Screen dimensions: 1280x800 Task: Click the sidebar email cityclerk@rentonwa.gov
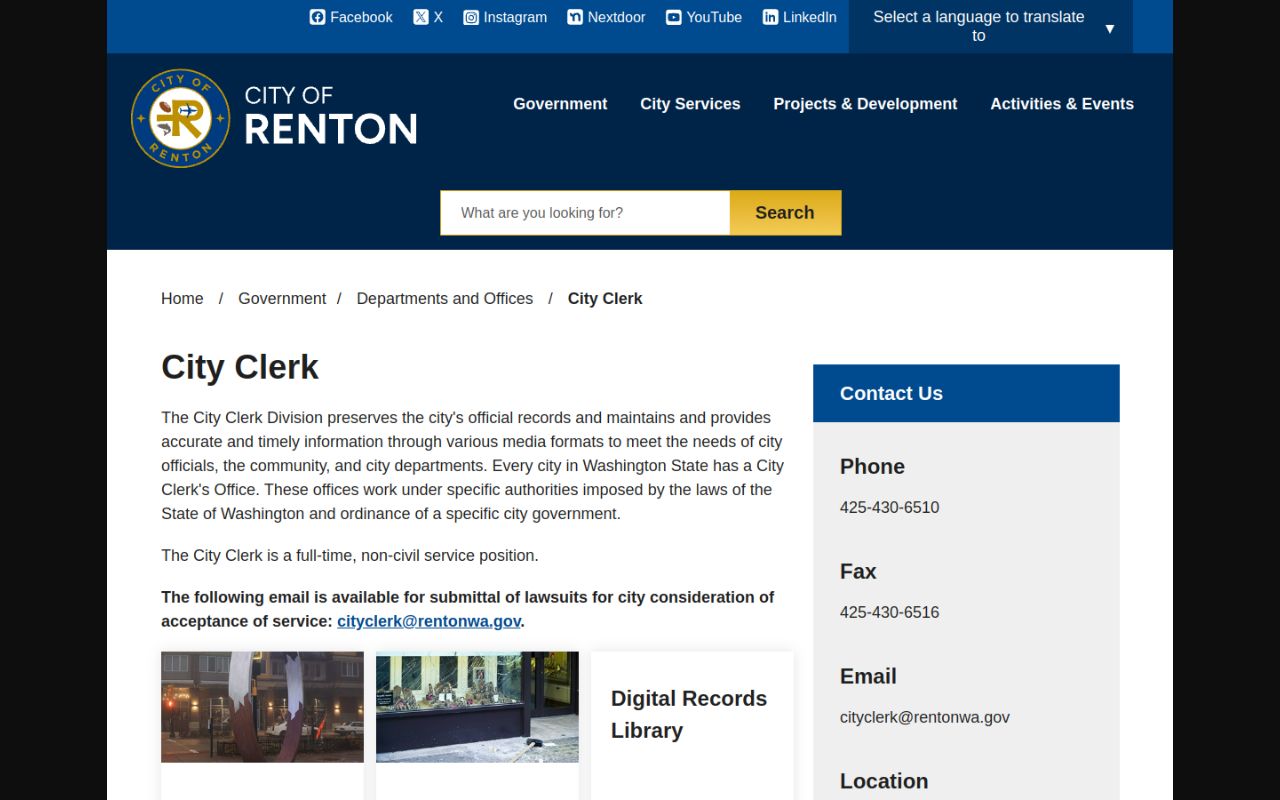(925, 717)
